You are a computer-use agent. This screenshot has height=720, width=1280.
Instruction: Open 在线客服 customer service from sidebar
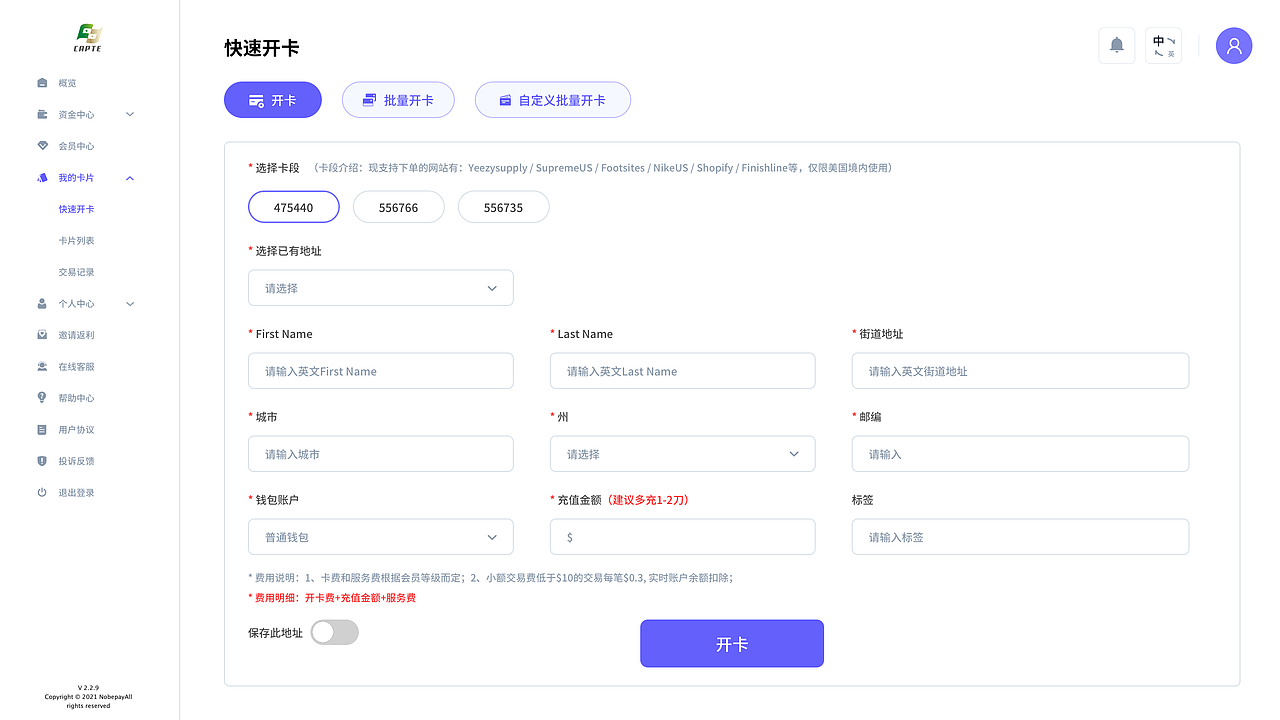point(41,366)
